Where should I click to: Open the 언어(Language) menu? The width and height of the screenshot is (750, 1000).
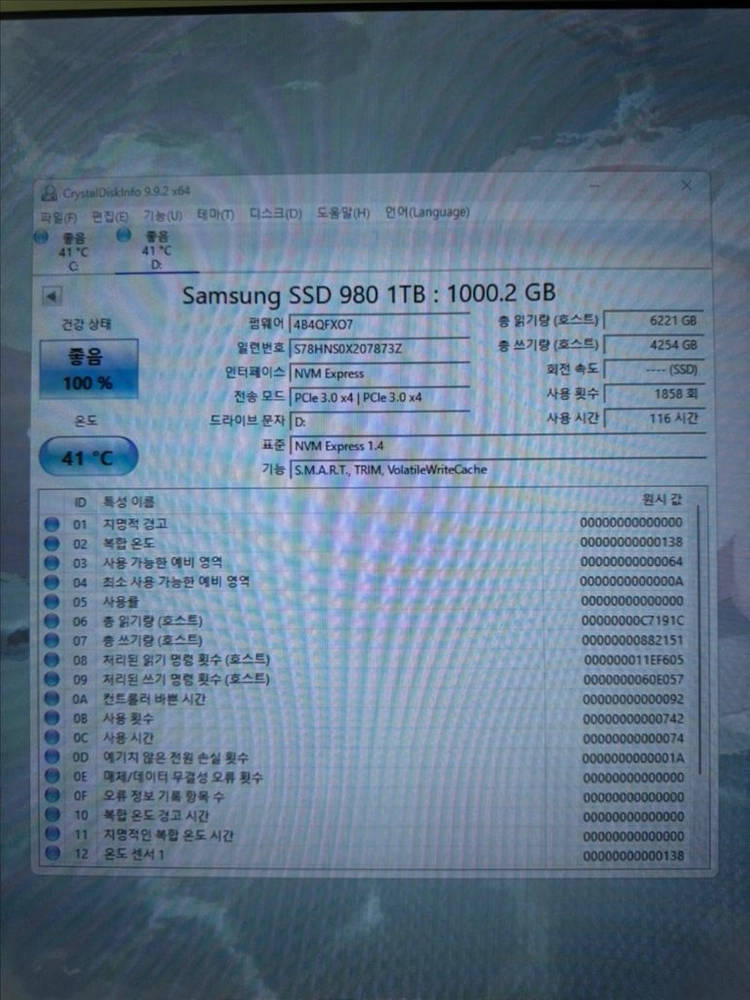point(427,212)
